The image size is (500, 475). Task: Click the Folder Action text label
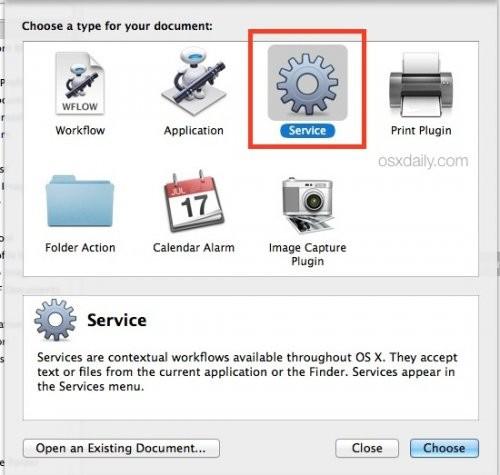(80, 248)
